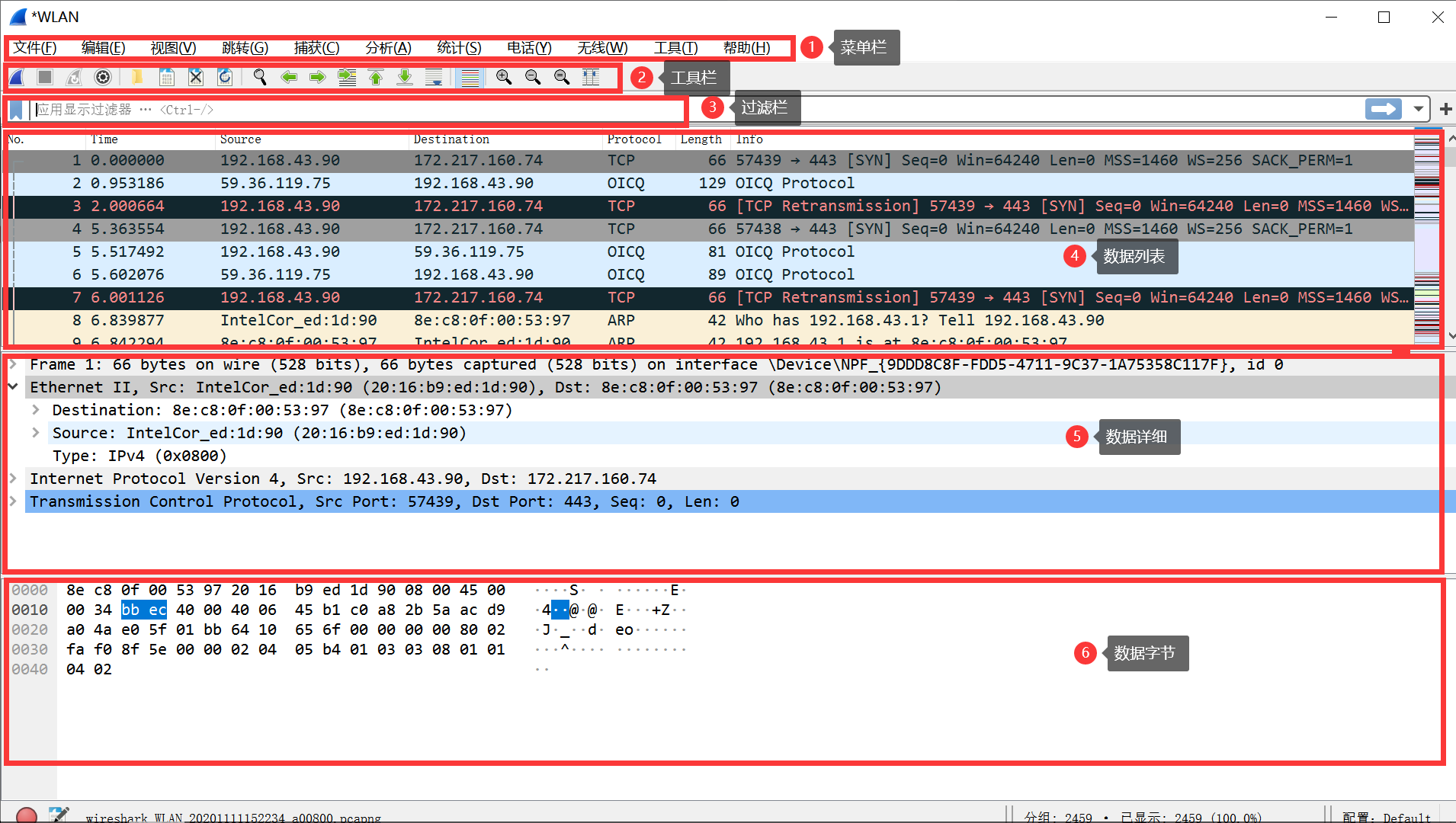
Task: Click the 配置: Default profile status entry
Action: (x=1387, y=817)
